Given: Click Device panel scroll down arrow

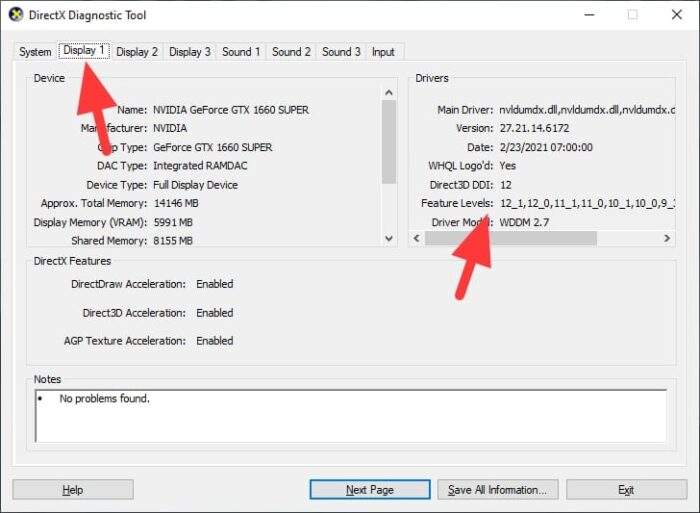Looking at the screenshot, I should pyautogui.click(x=389, y=238).
